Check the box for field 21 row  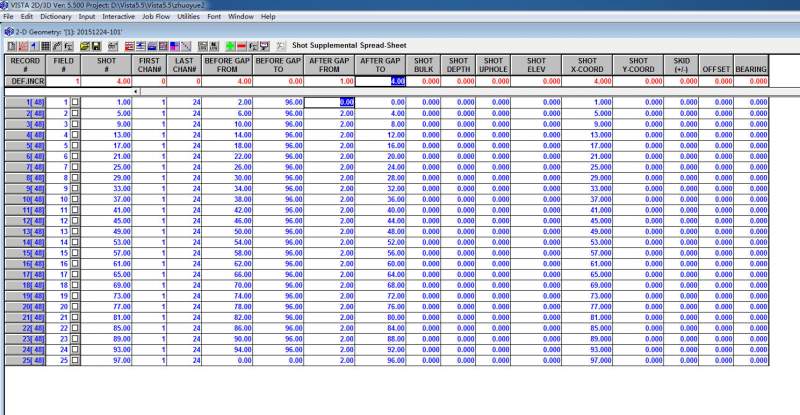(75, 317)
